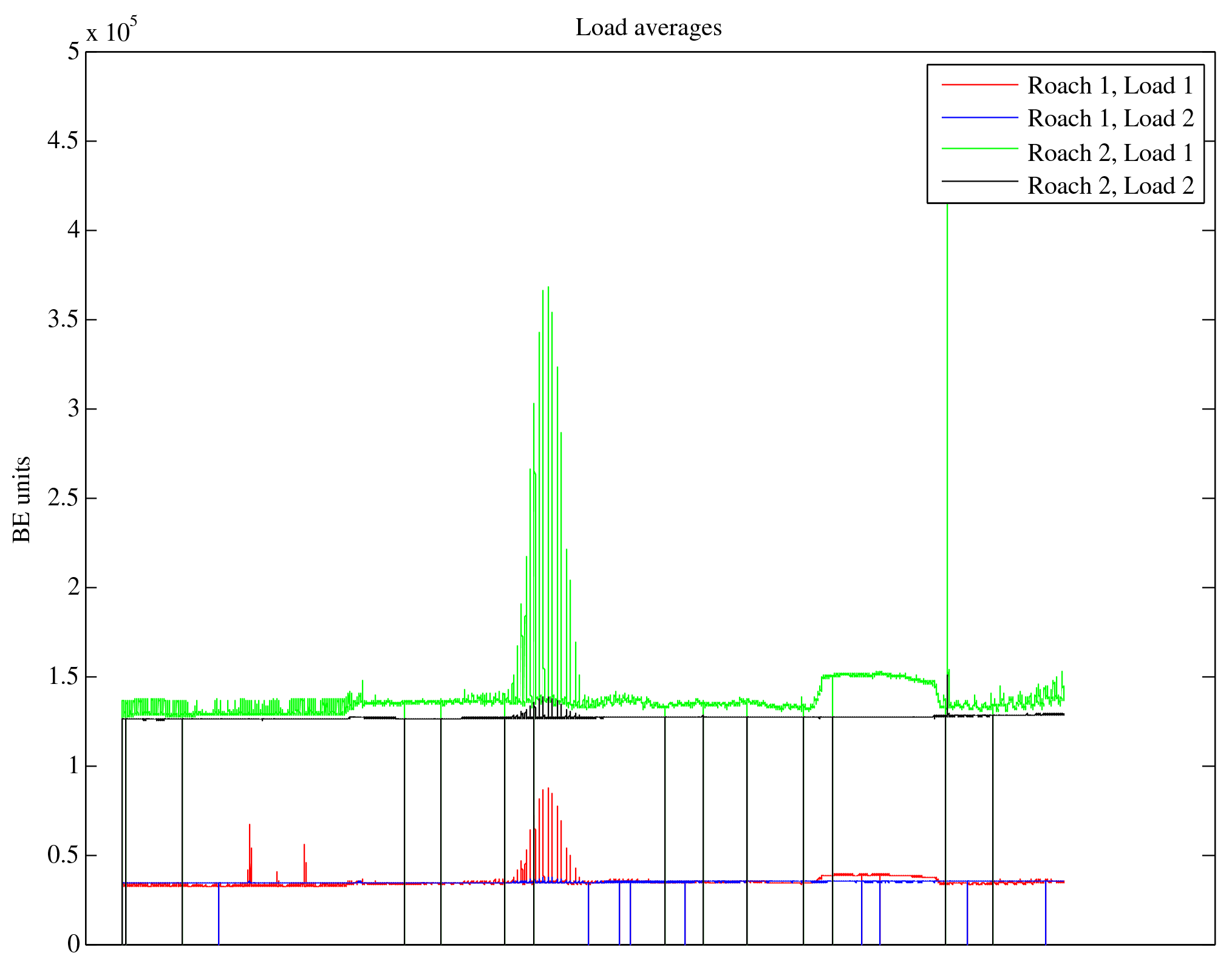This screenshot has height=967, width=1232.
Task: Select 'Roach 2, Load 2' legend text
Action: click(1110, 186)
